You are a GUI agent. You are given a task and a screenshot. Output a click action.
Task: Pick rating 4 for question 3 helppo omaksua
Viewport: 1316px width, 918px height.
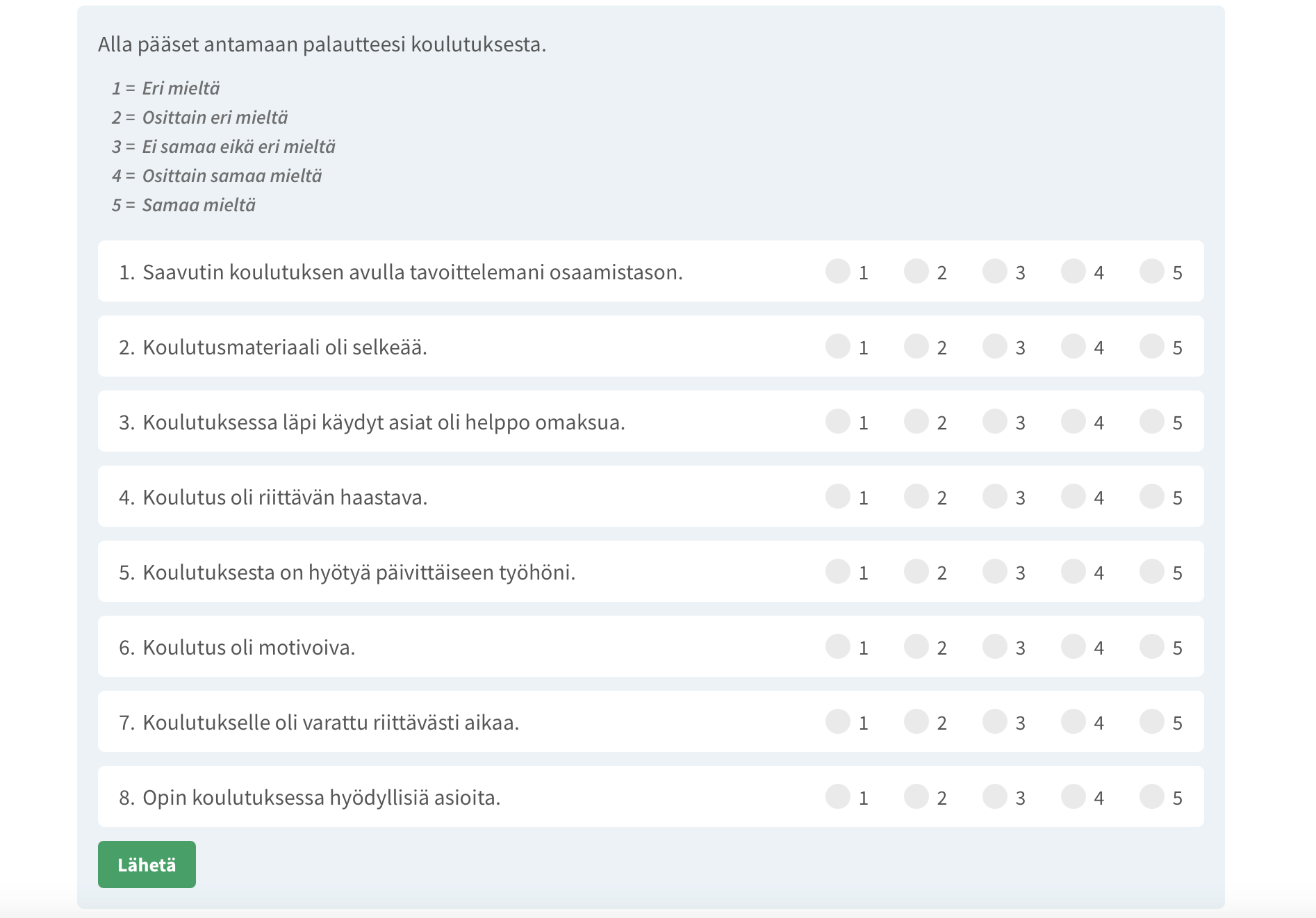click(x=1074, y=421)
